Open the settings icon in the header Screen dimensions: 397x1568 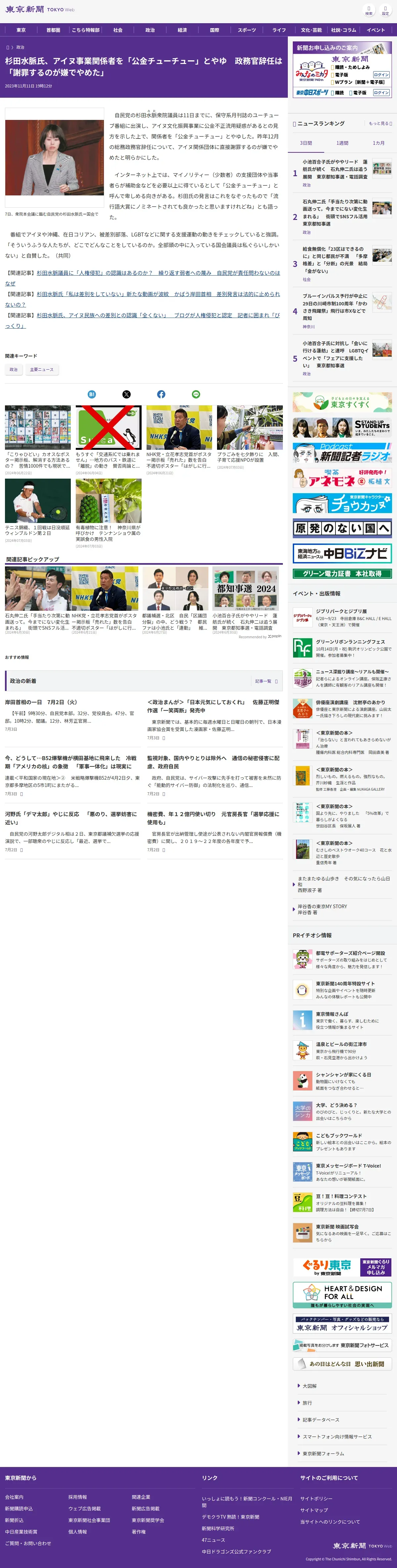point(385,10)
